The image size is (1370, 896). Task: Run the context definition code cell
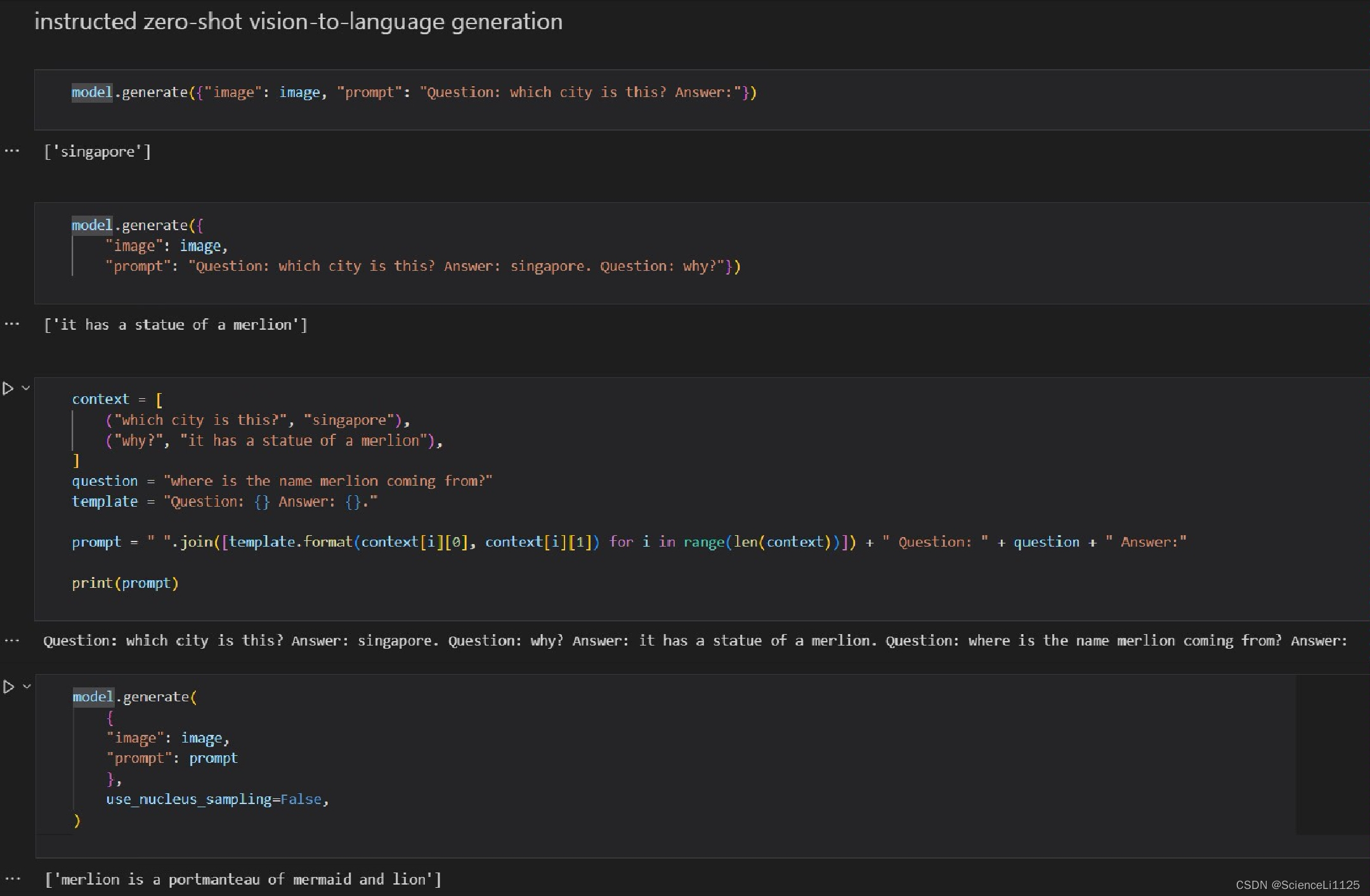tap(8, 389)
